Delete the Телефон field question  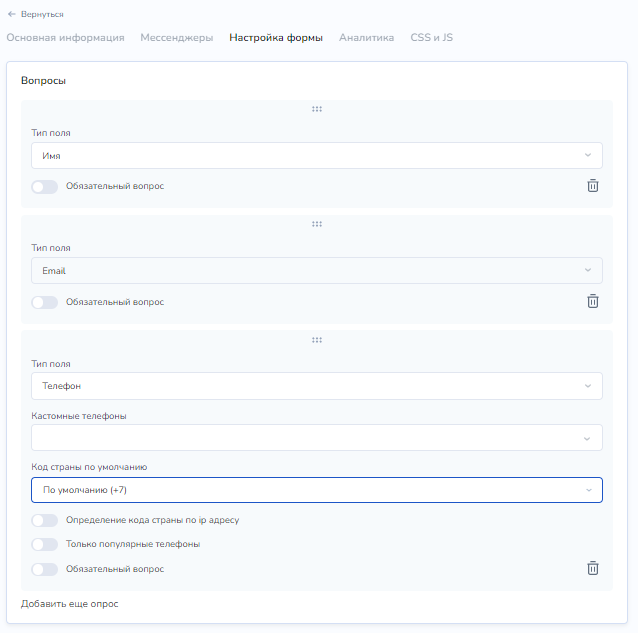tap(592, 568)
